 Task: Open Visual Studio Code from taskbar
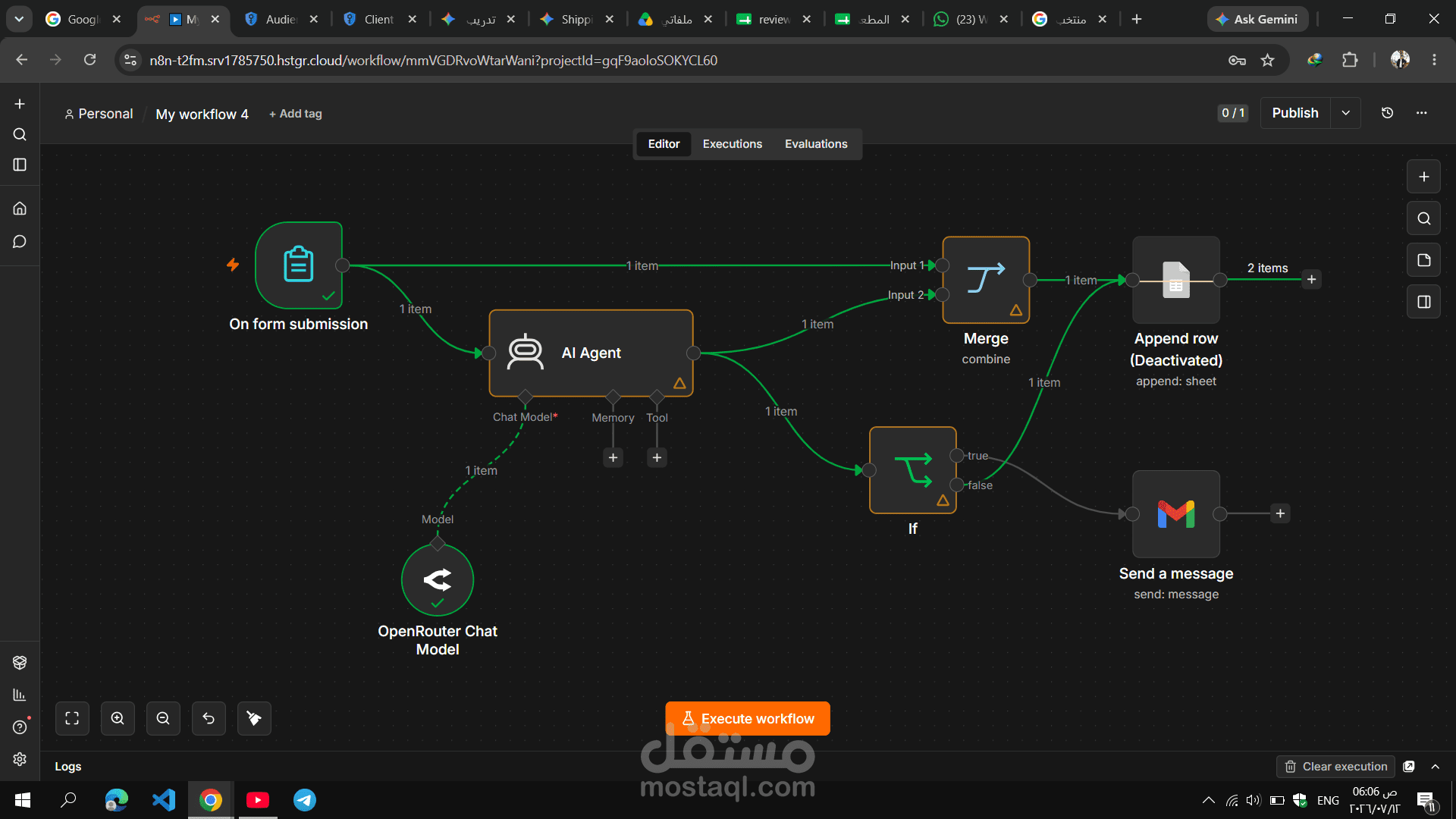pyautogui.click(x=163, y=800)
